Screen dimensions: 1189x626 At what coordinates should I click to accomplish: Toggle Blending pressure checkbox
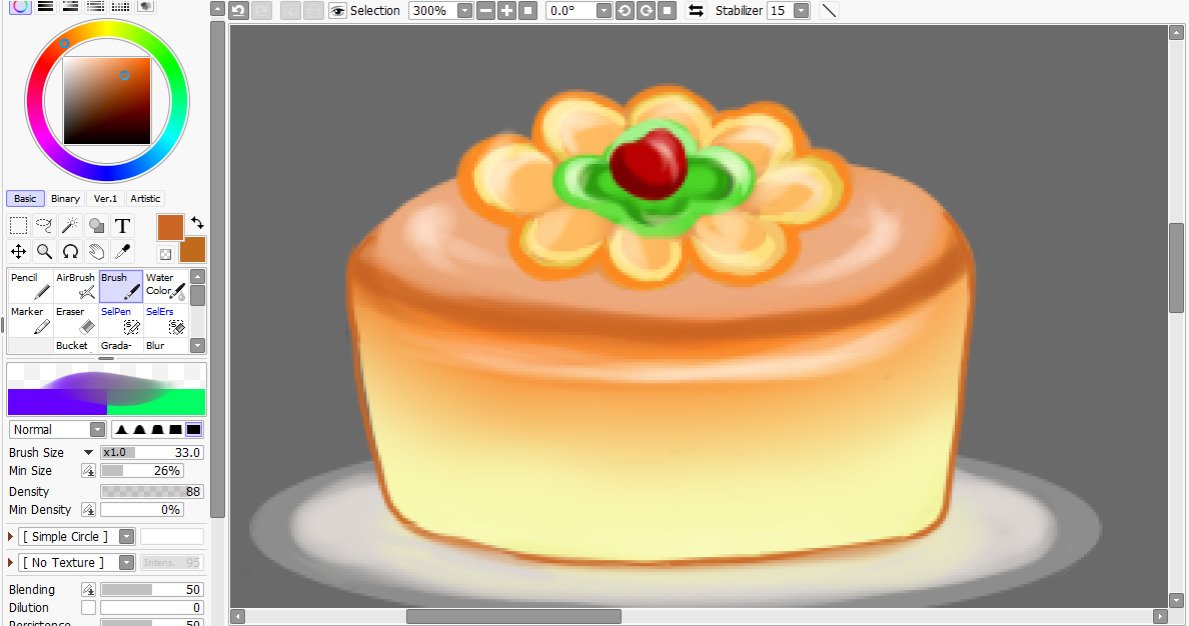coord(89,590)
